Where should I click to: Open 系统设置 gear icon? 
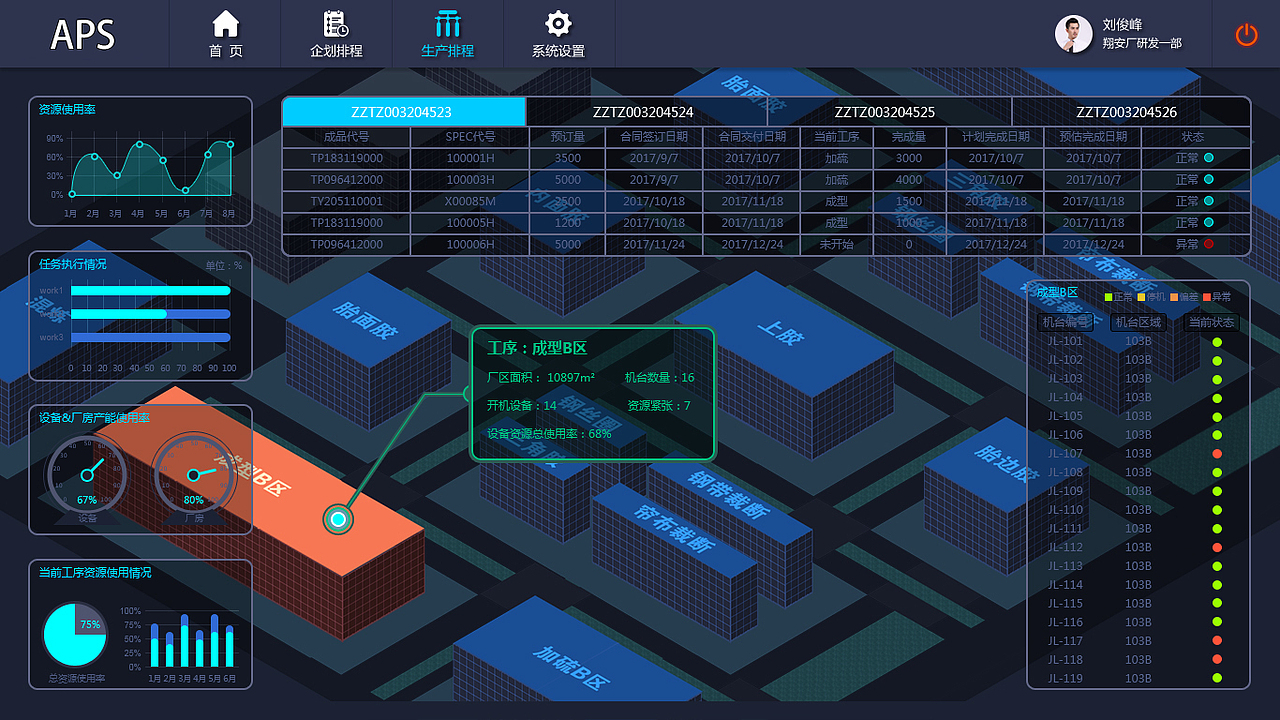tap(558, 24)
